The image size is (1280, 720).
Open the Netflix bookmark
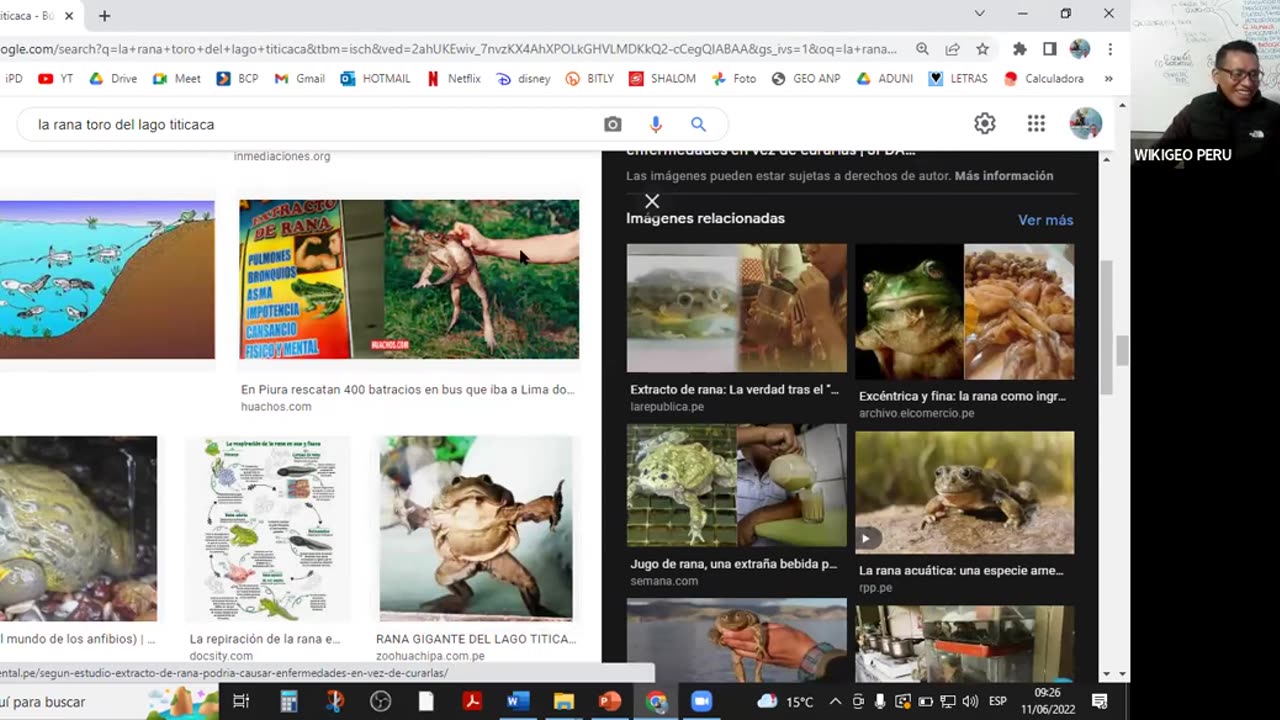[x=453, y=78]
